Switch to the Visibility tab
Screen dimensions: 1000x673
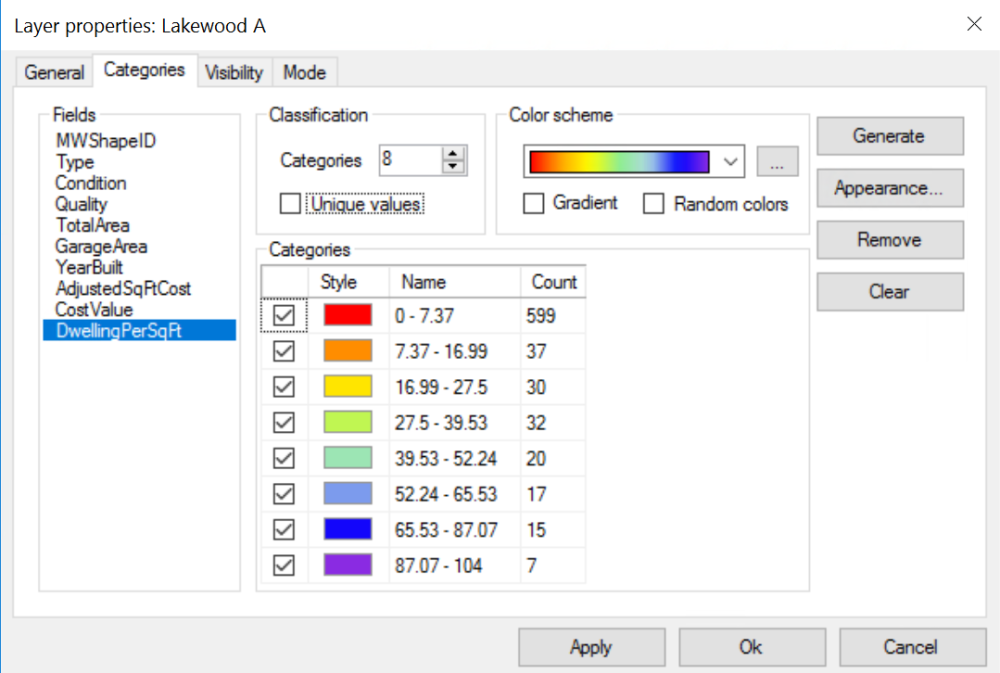coord(234,72)
